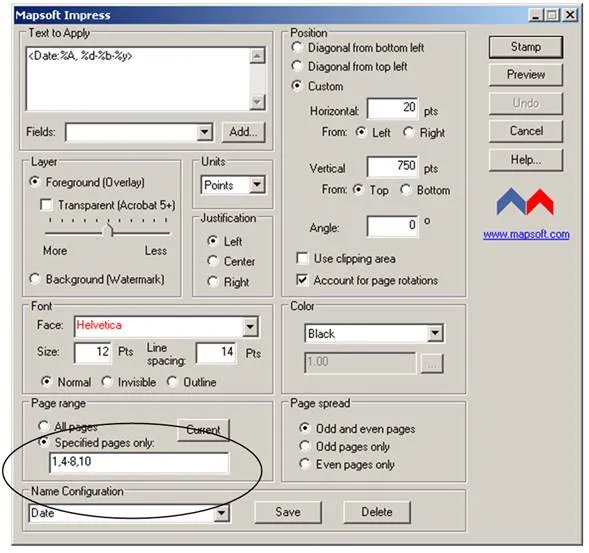The image size is (589, 553).
Task: Select Odd pages only
Action: click(304, 446)
